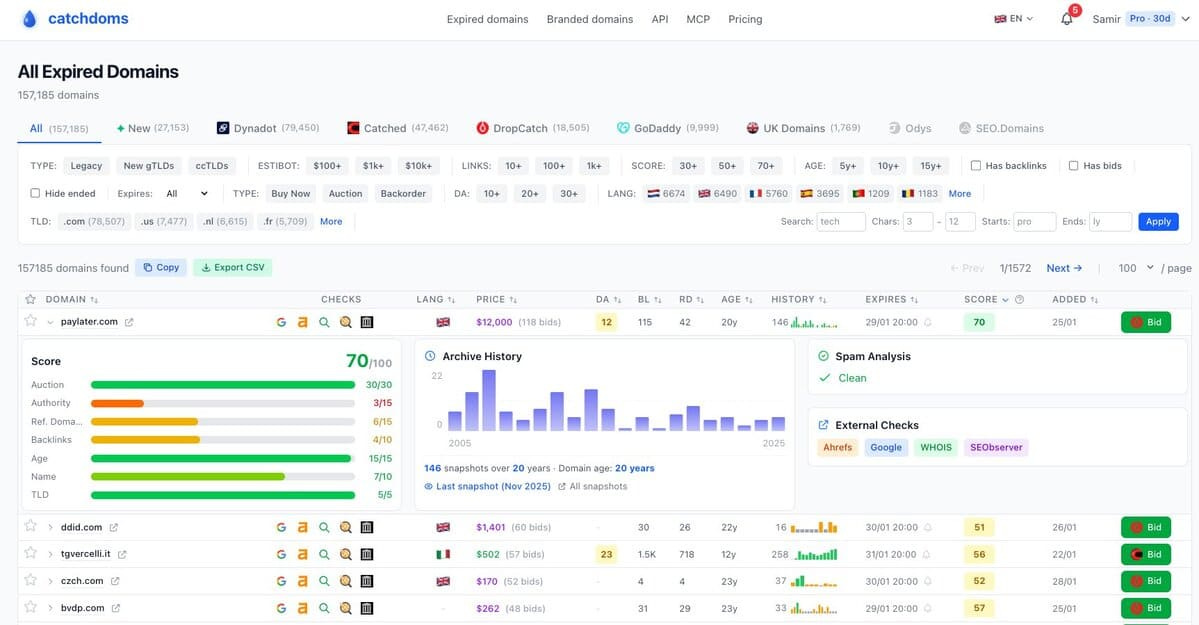Click the score help question icon
This screenshot has height=625, width=1199.
pos(1019,299)
